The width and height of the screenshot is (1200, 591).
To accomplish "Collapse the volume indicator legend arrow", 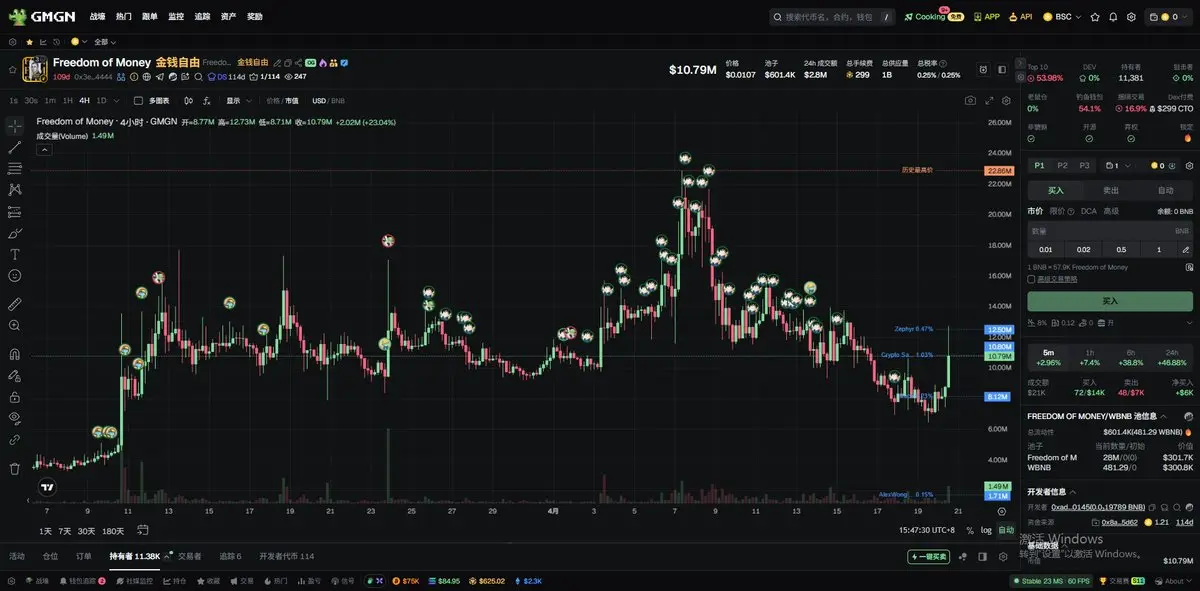I will point(44,150).
